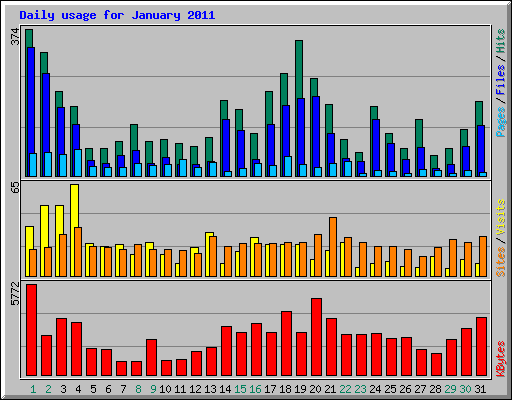
Task: Click day '25' on the x-axis
Action: click(x=390, y=389)
